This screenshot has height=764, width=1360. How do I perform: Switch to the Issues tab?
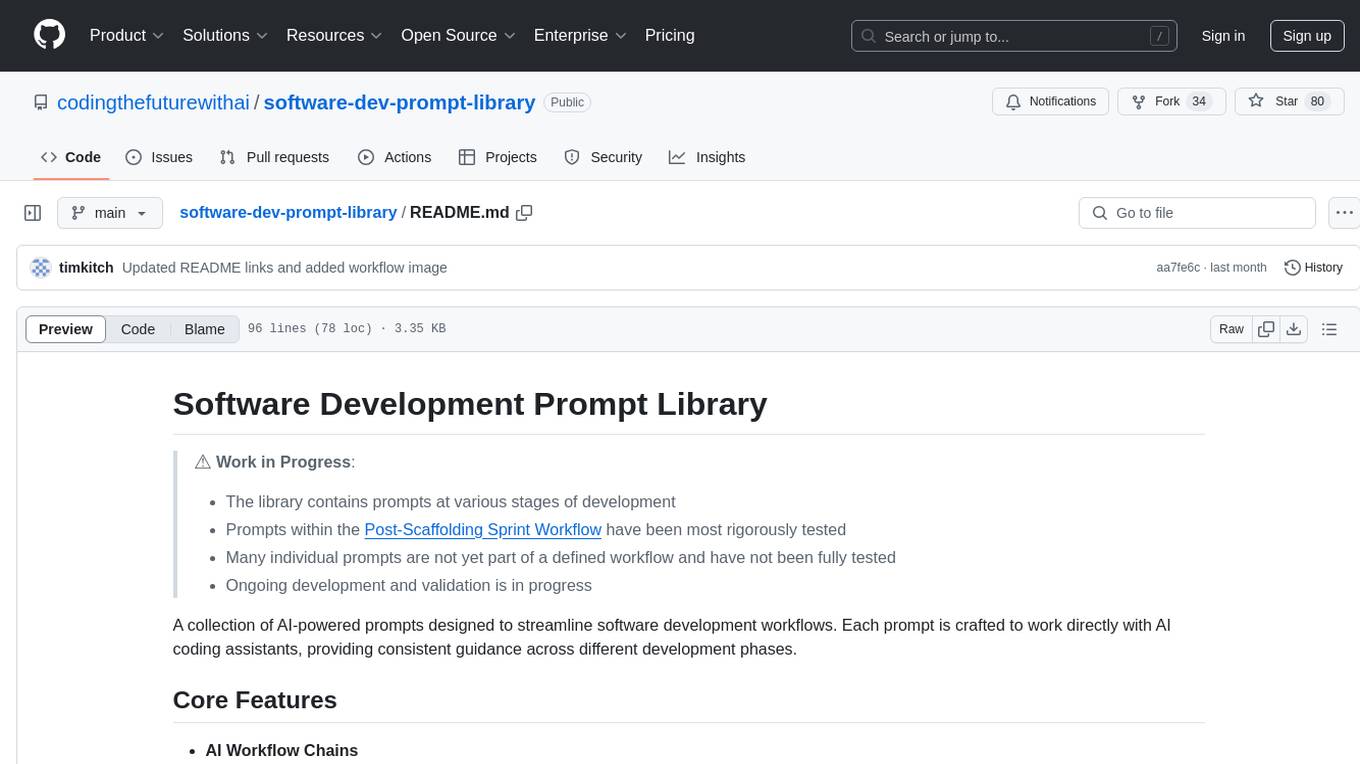pyautogui.click(x=159, y=157)
